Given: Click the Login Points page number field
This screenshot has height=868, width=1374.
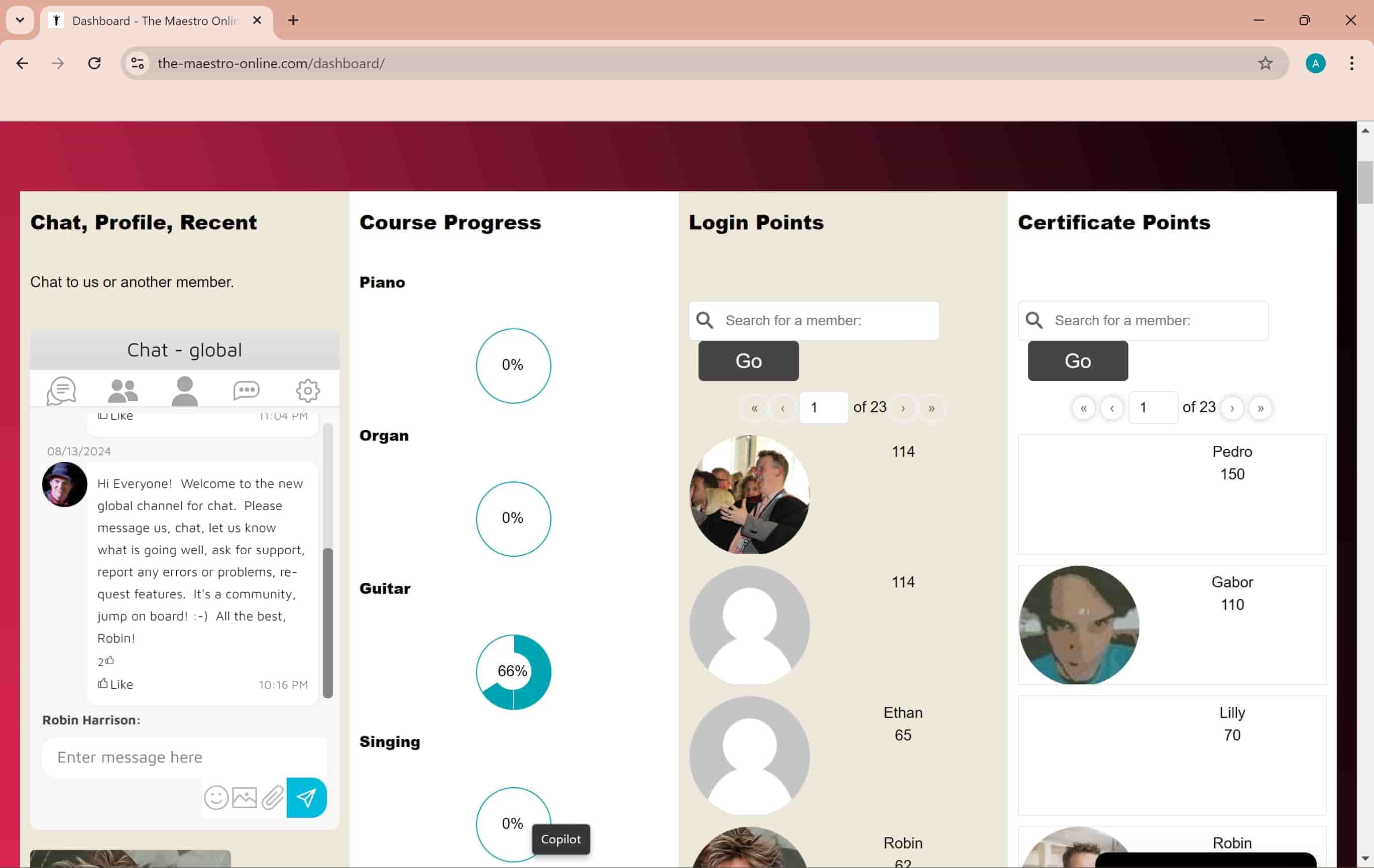Looking at the screenshot, I should 824,408.
